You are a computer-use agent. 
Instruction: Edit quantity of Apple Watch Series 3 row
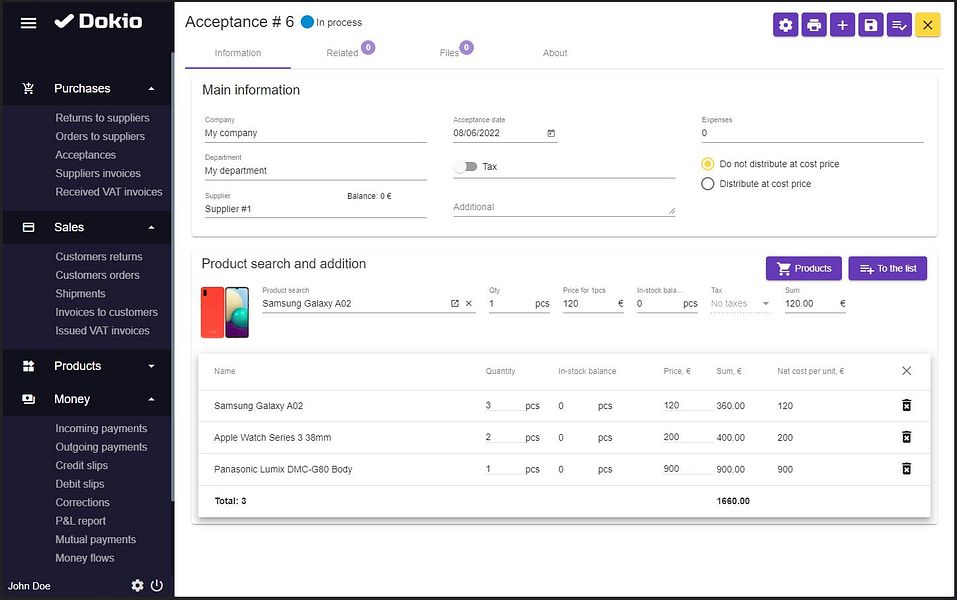coord(502,437)
